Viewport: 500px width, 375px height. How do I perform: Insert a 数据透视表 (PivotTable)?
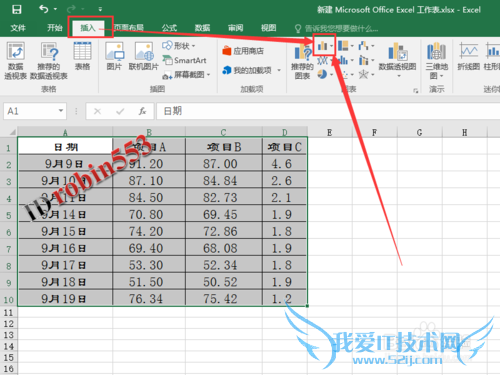point(15,61)
